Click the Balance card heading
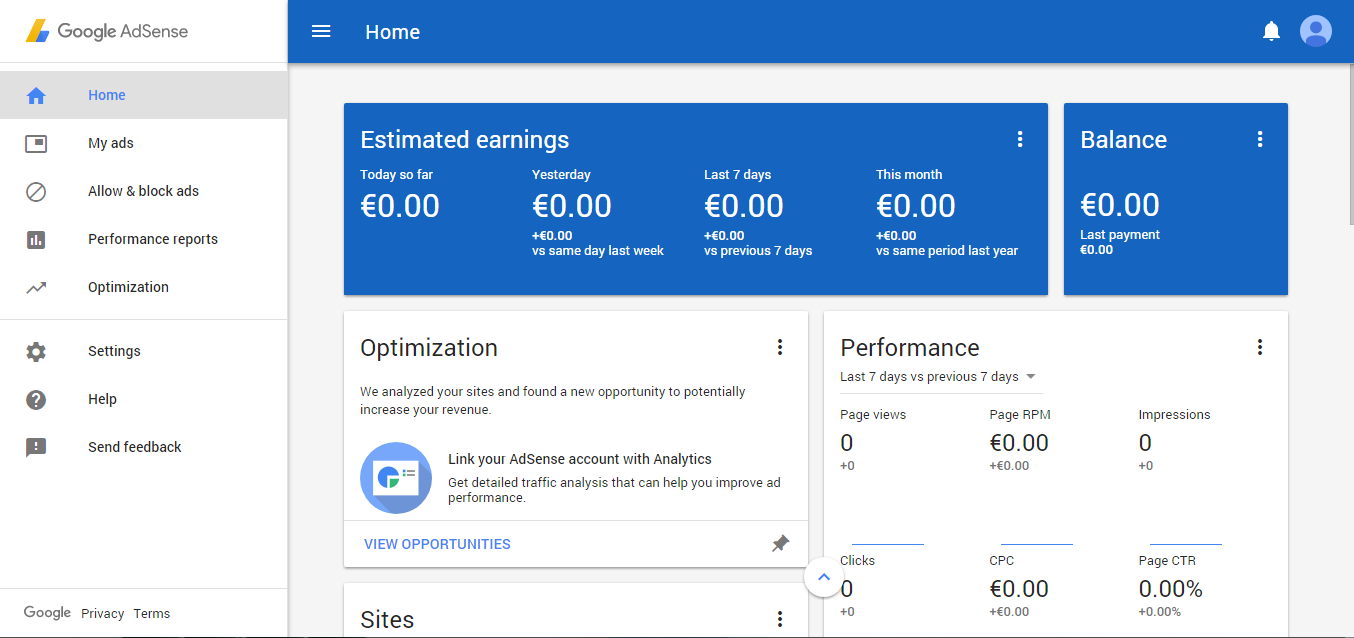Viewport: 1354px width, 638px height. point(1123,140)
